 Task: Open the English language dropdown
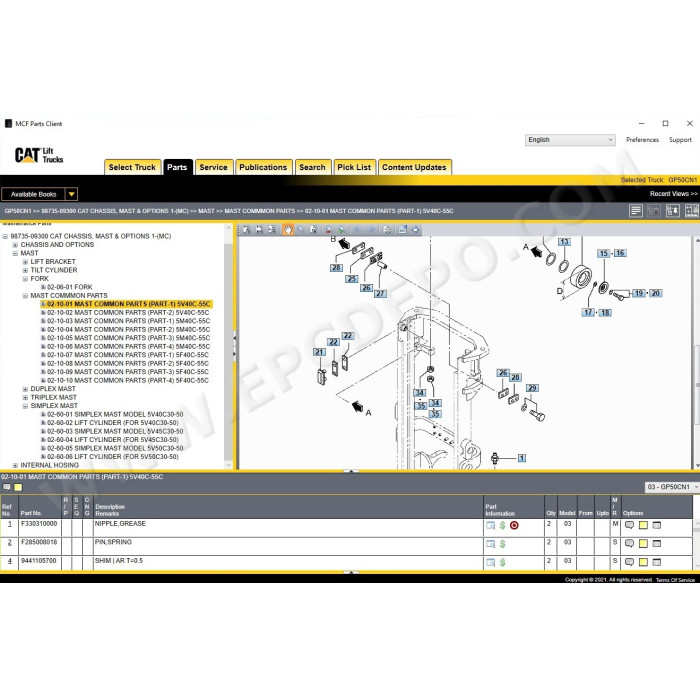pos(570,140)
